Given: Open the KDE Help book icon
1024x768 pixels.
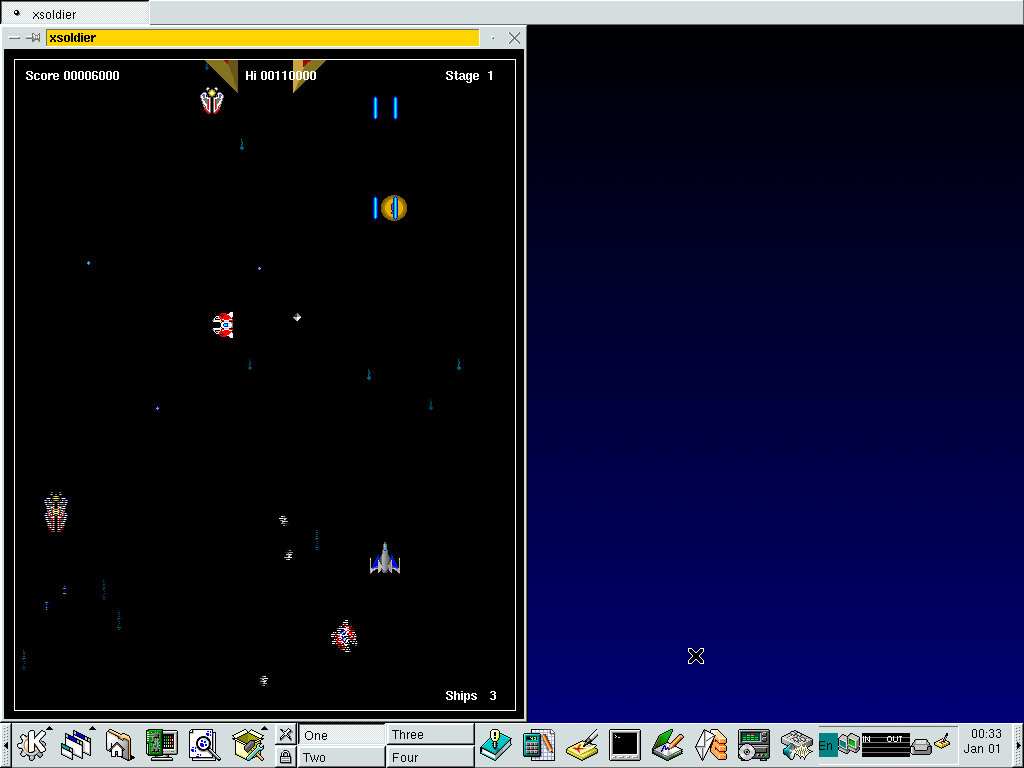Looking at the screenshot, I should pos(495,745).
